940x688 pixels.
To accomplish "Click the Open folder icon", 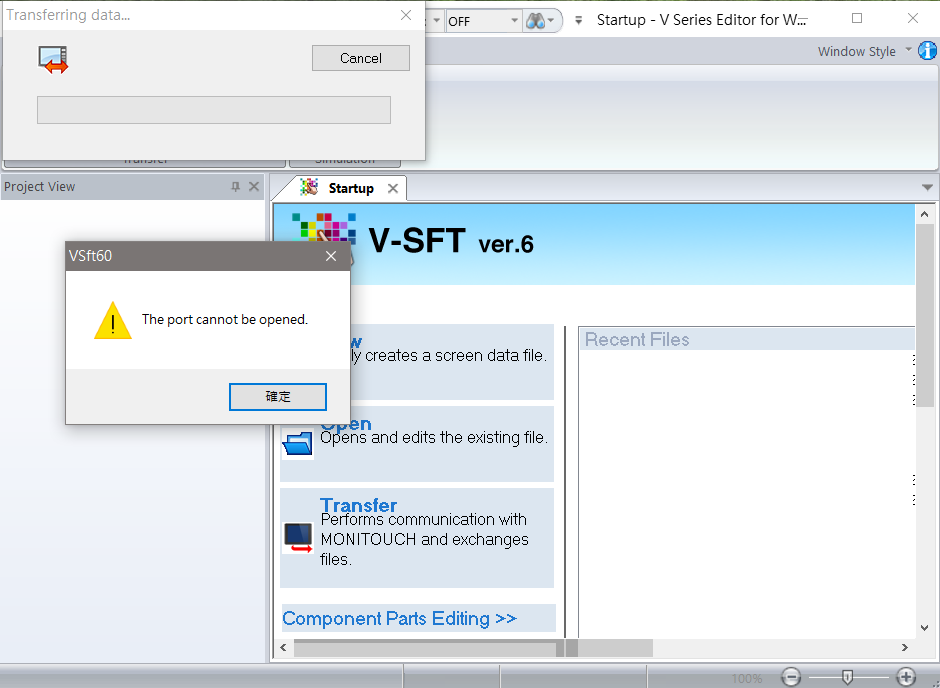I will click(x=298, y=443).
